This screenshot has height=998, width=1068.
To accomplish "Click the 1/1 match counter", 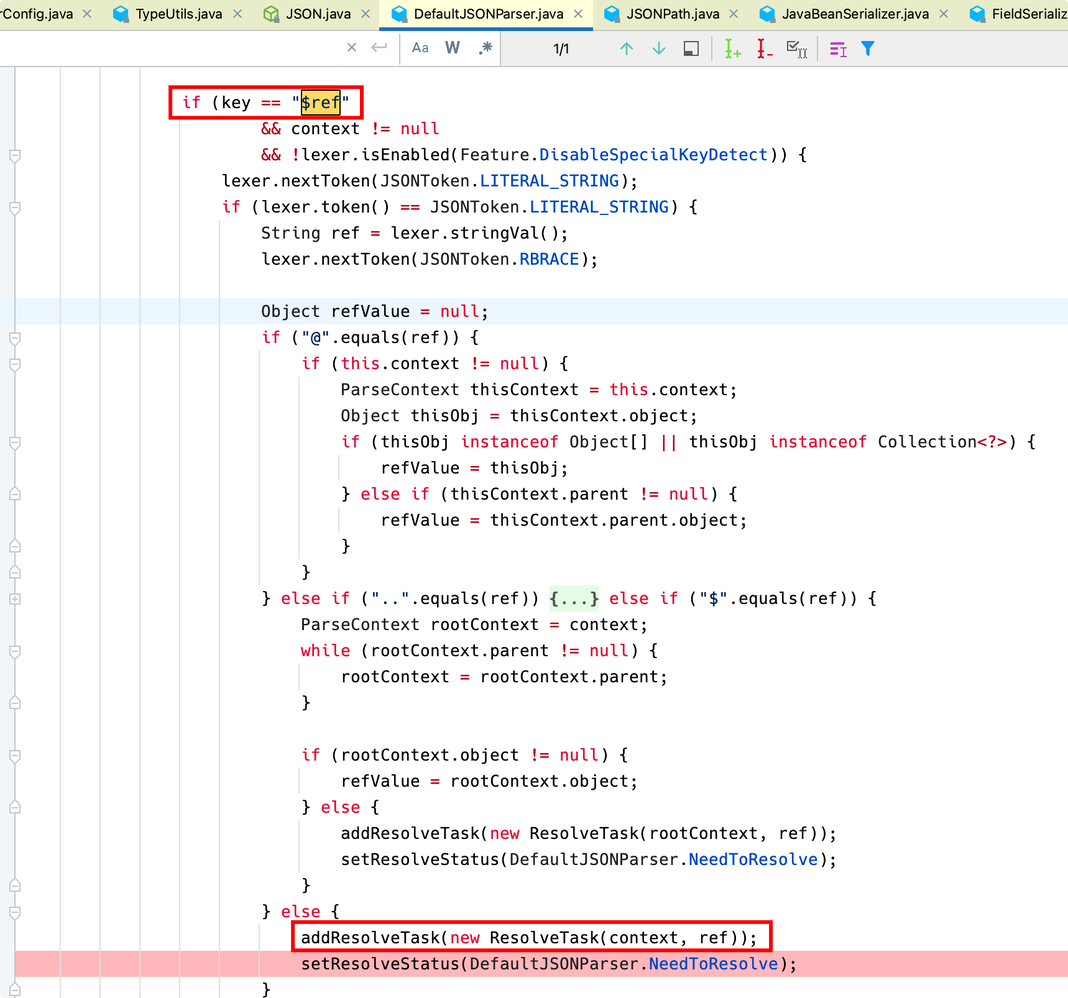I will click(561, 49).
